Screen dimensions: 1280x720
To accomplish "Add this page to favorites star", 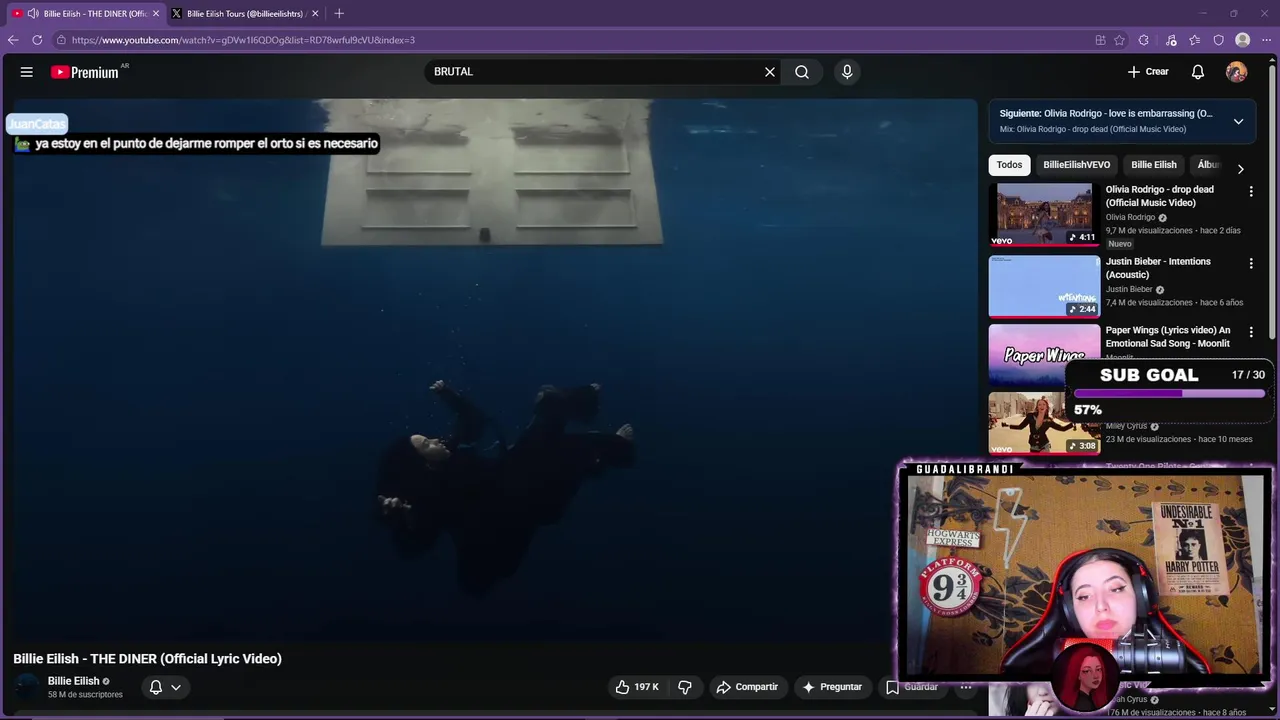I will pos(1119,40).
